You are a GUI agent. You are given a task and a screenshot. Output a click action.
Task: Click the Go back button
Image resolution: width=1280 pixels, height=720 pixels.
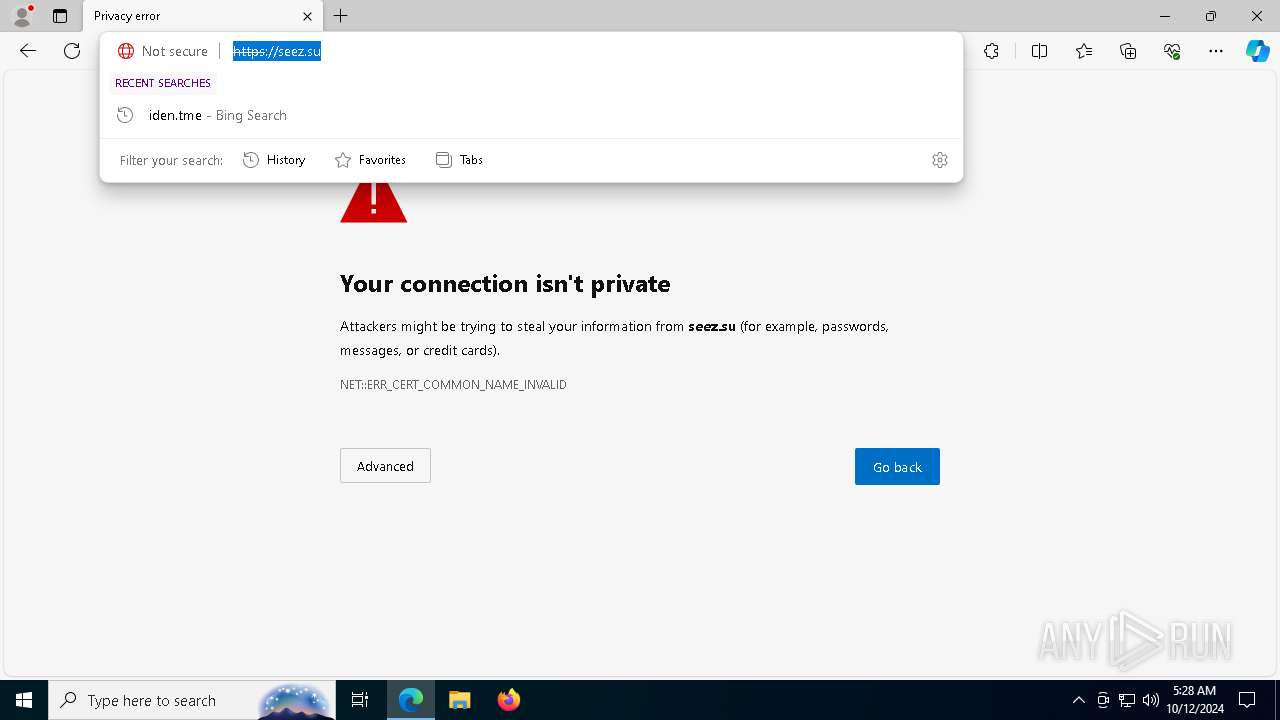897,467
